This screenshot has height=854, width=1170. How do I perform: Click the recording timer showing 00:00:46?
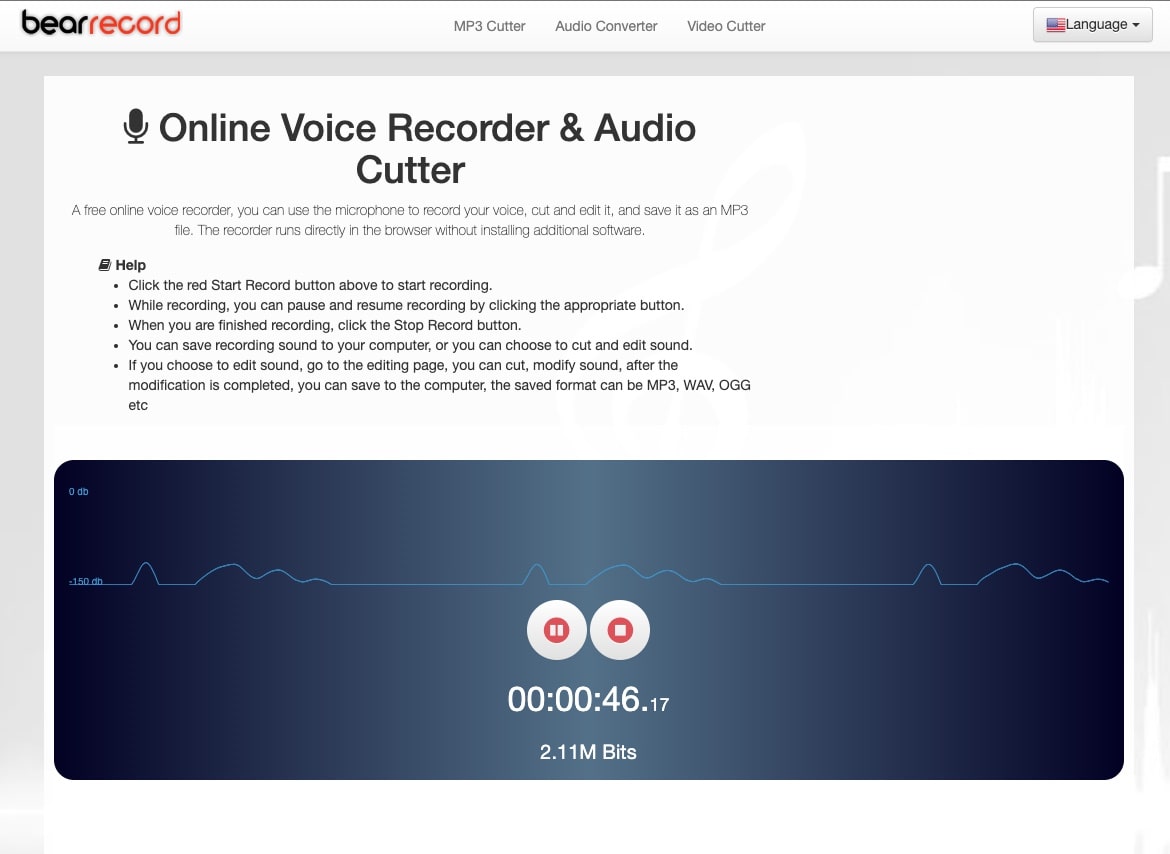click(x=588, y=699)
